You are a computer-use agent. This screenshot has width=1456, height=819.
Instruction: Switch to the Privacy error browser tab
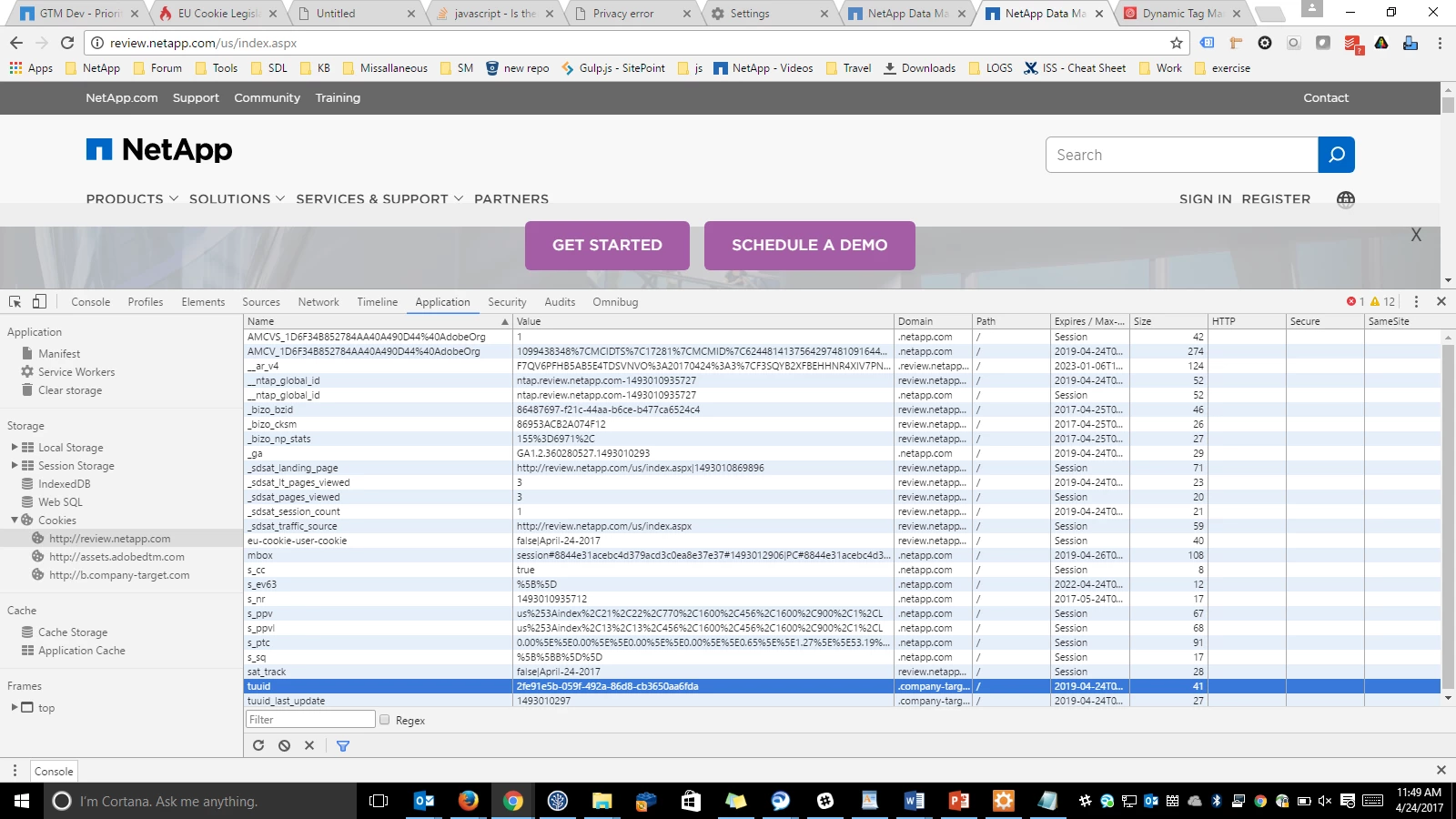(633, 14)
